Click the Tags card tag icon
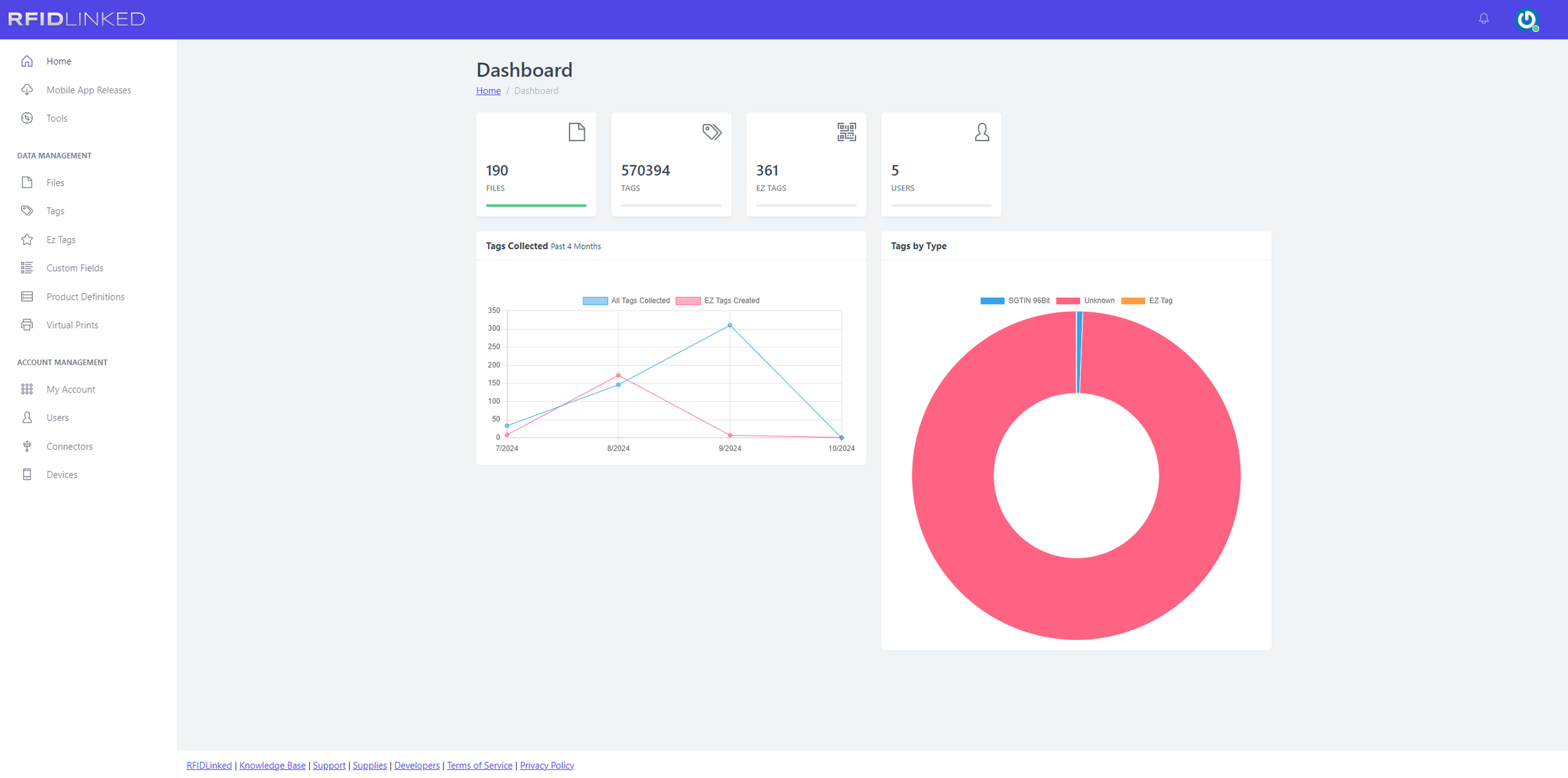The width and height of the screenshot is (1568, 778). tap(711, 132)
